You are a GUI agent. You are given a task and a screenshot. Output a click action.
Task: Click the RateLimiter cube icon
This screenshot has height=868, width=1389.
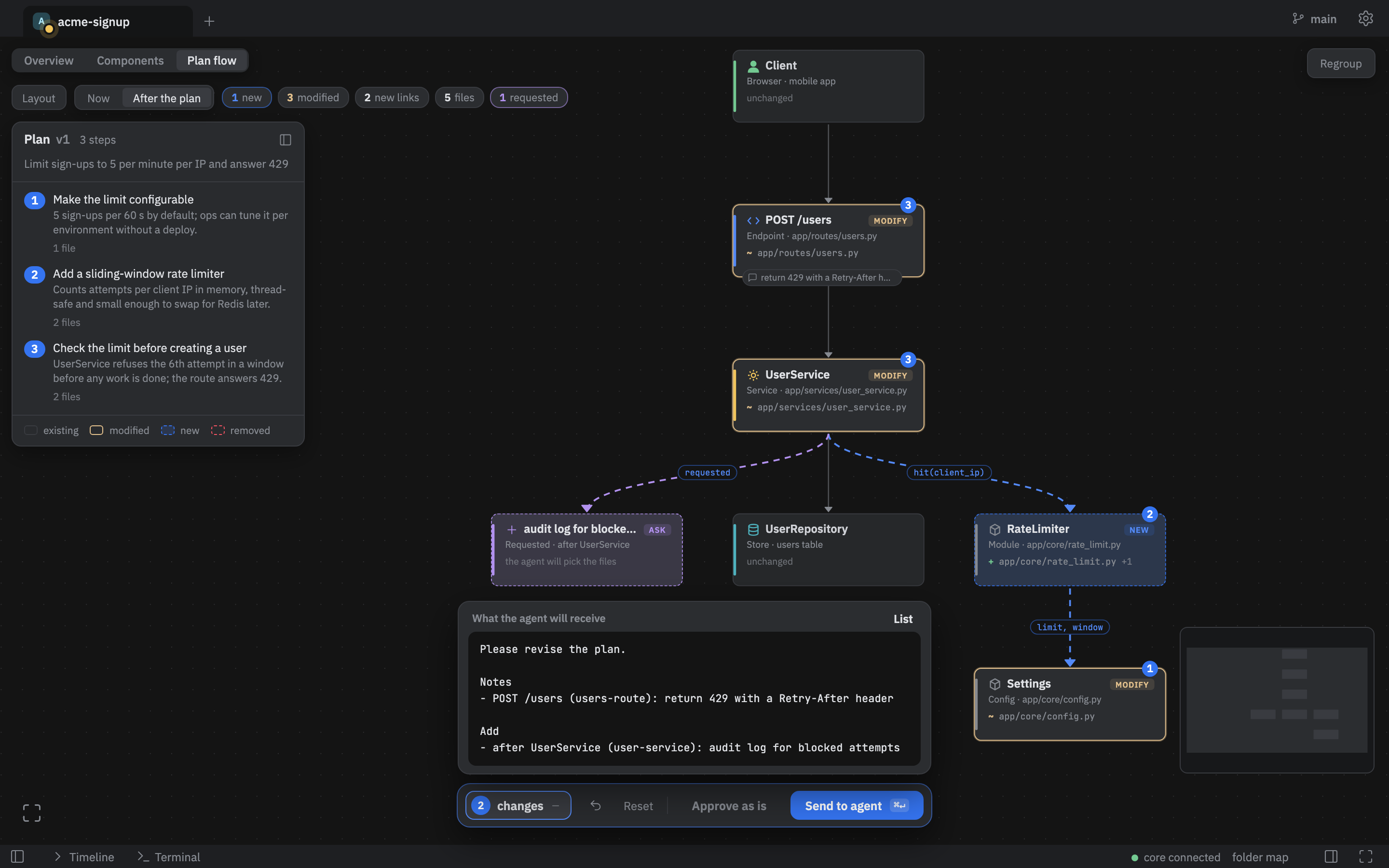click(x=994, y=529)
